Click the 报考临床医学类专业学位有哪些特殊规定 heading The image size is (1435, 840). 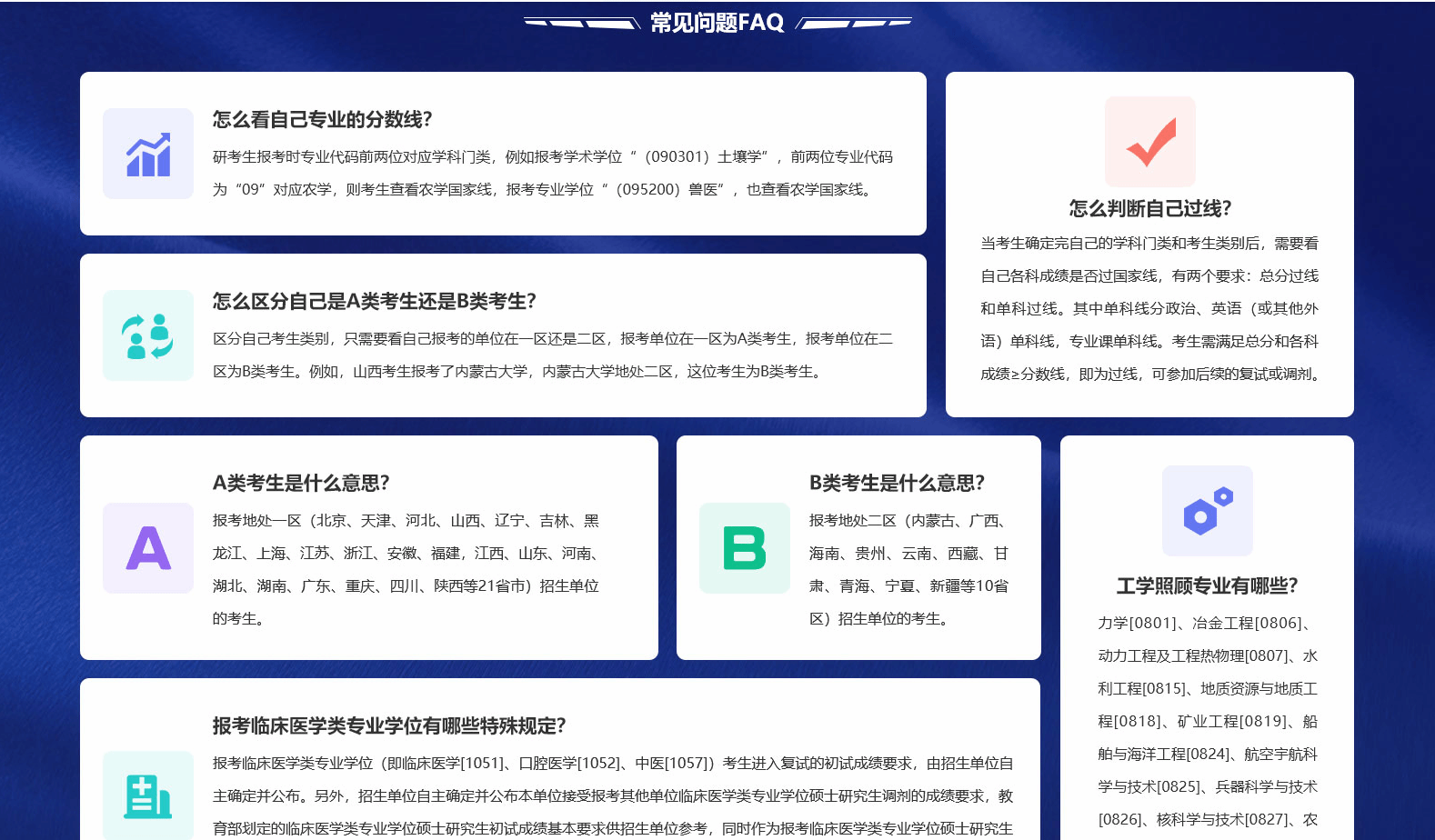pyautogui.click(x=389, y=725)
